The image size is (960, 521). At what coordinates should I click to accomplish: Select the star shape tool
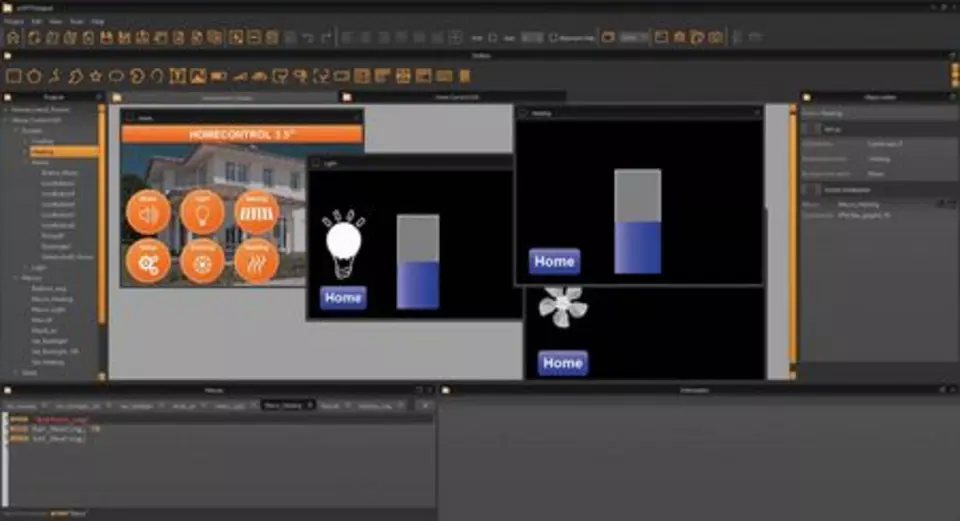95,76
